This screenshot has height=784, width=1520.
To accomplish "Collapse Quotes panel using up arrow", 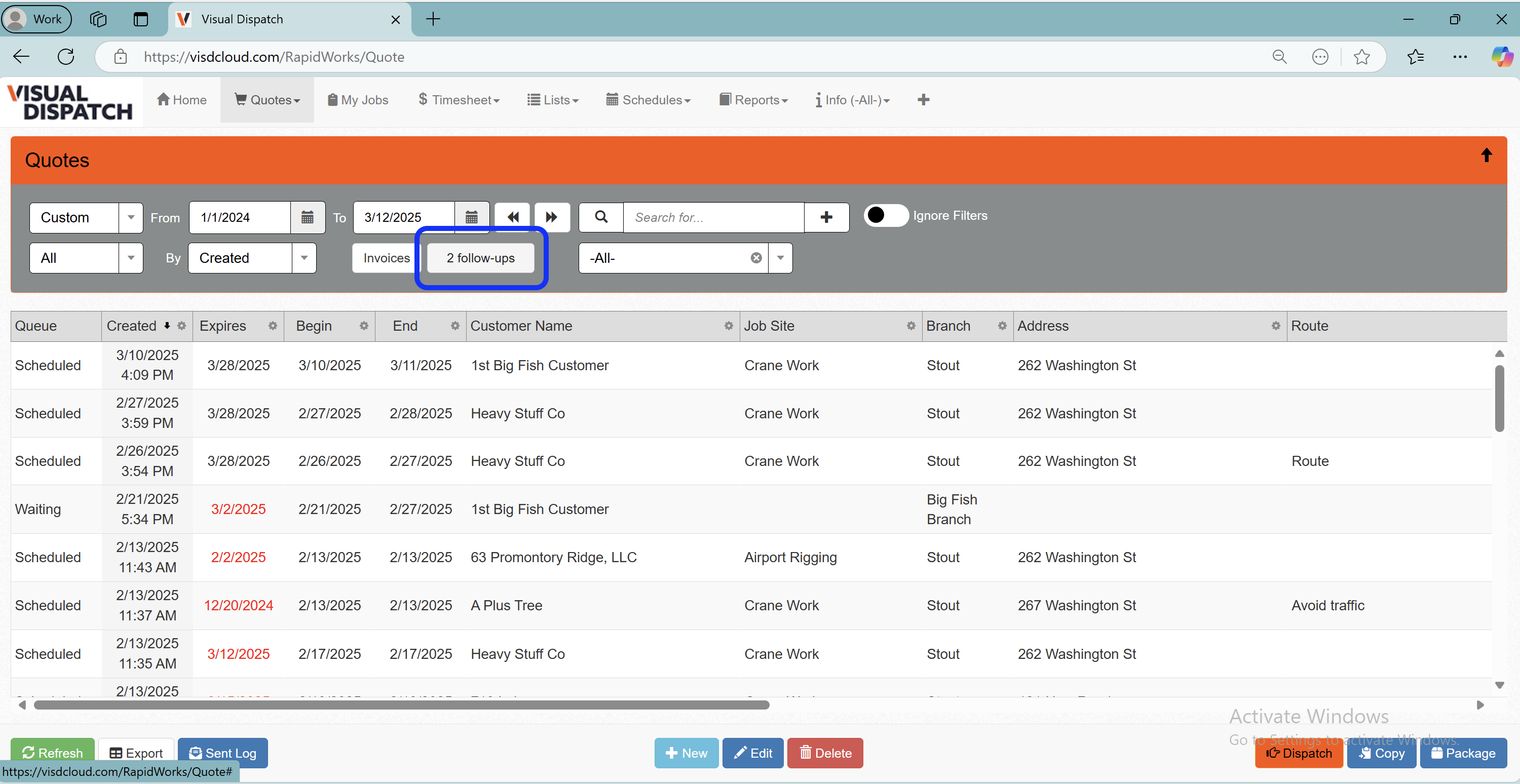I will click(x=1487, y=155).
